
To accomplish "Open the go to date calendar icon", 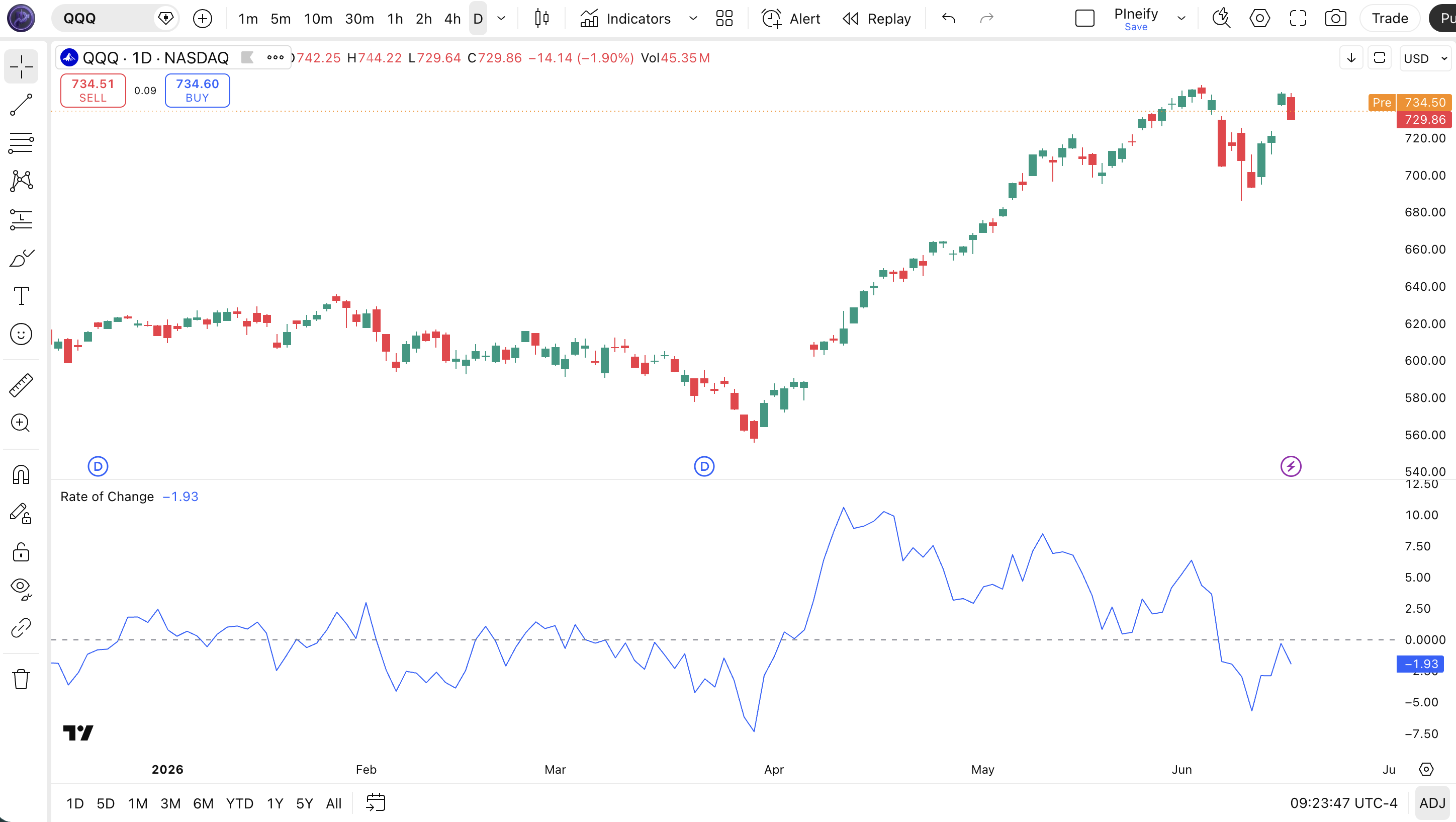I will 376,803.
